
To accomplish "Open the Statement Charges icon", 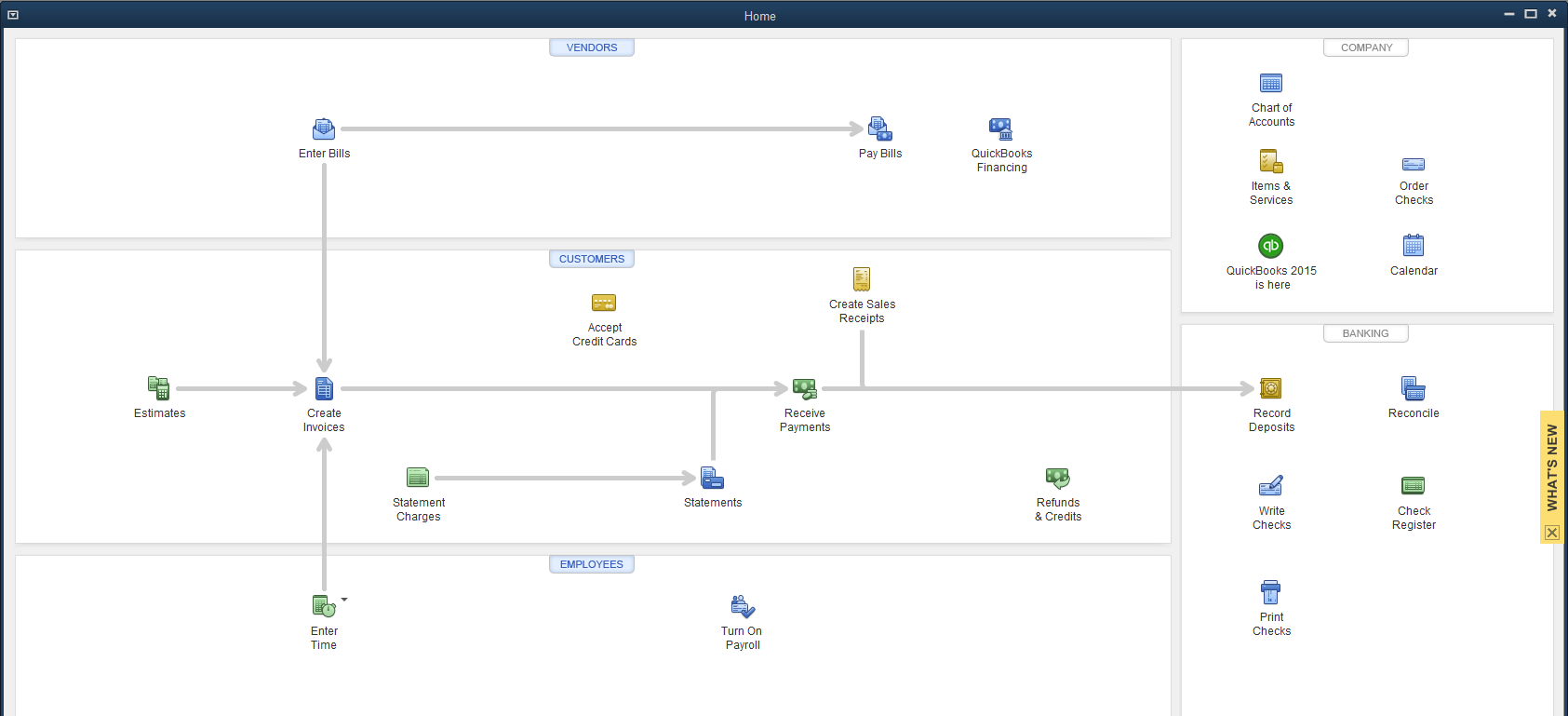I will click(418, 478).
